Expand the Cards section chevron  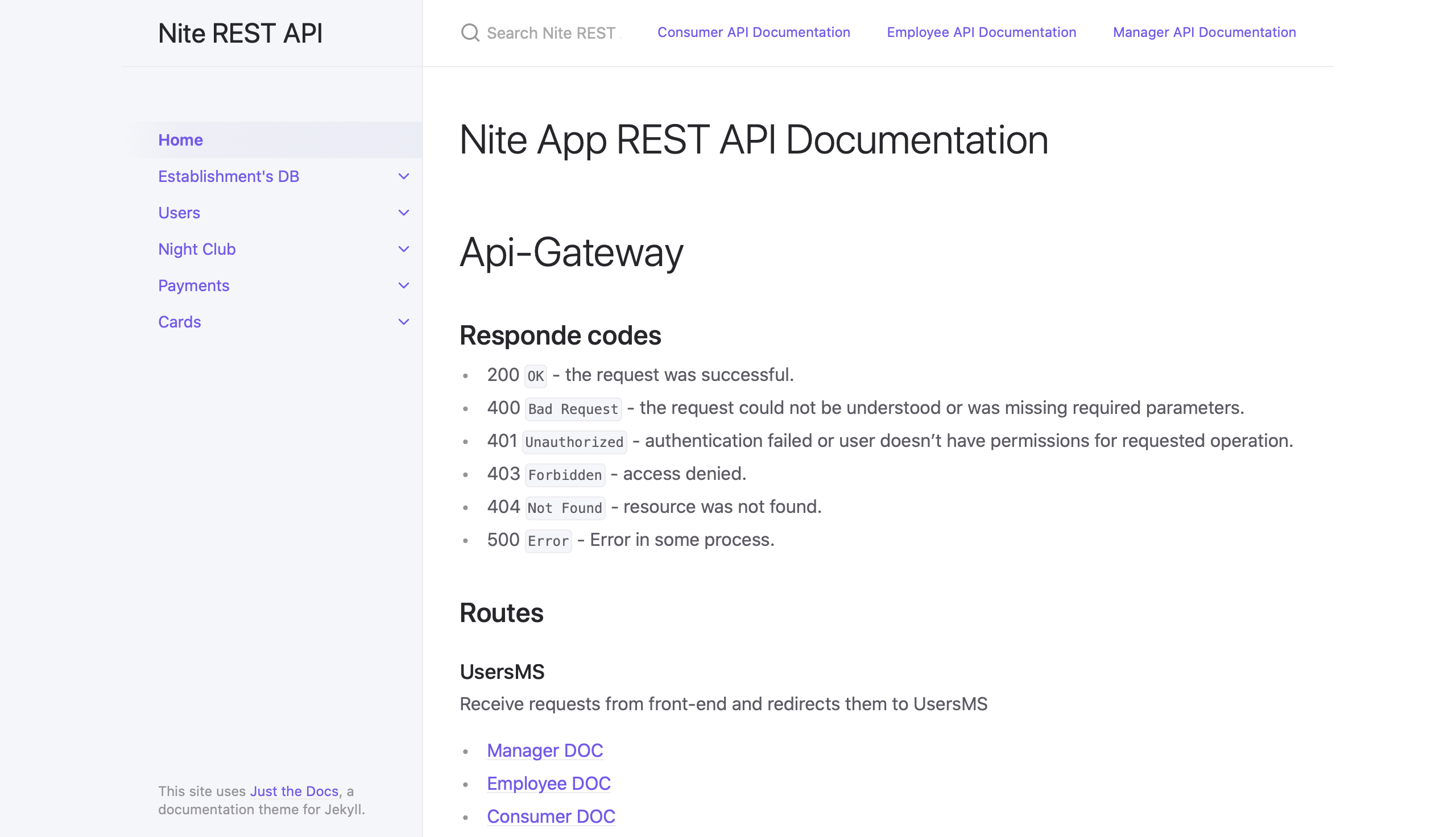pyautogui.click(x=403, y=322)
